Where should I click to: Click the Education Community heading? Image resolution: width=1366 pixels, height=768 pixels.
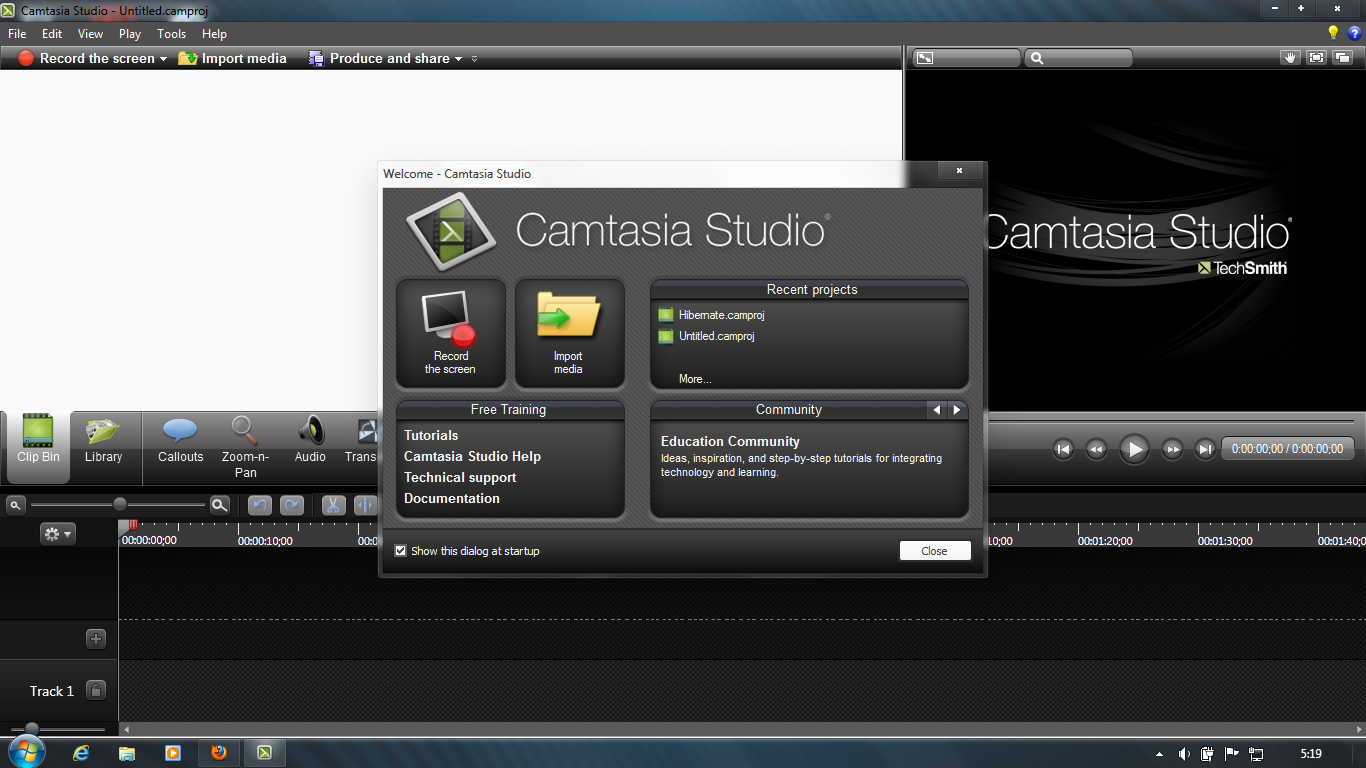730,441
